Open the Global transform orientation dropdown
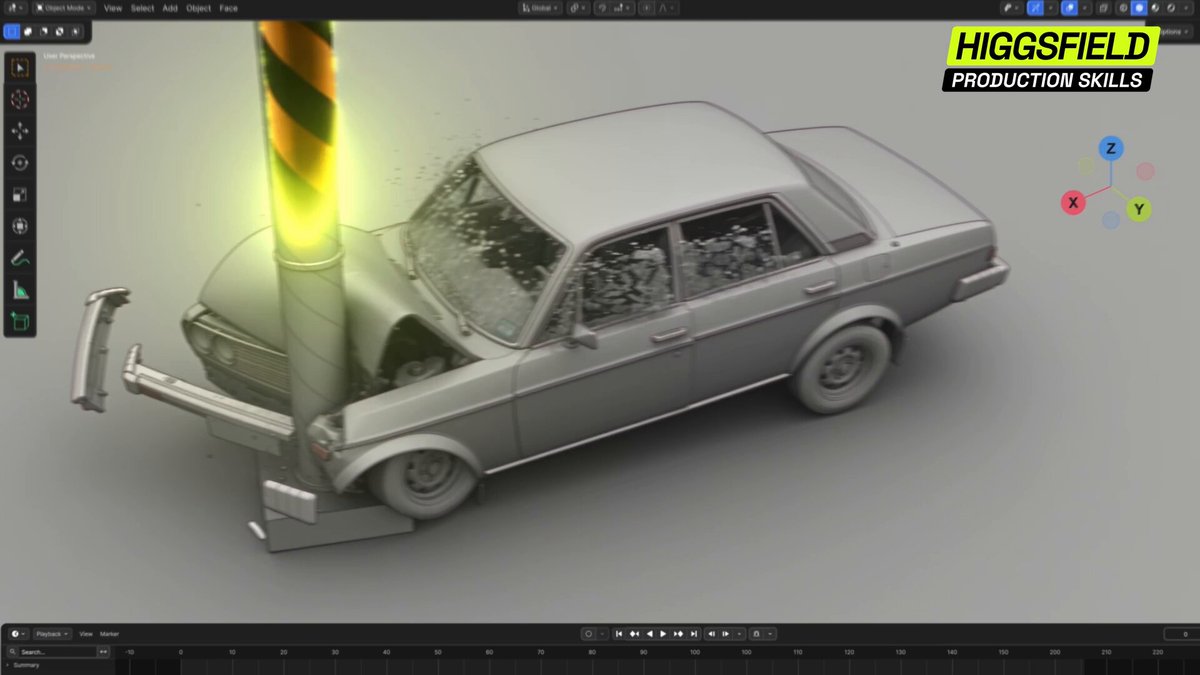 tap(539, 8)
